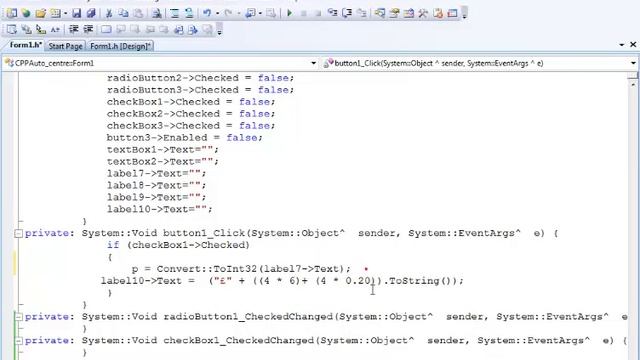Open the Navigate Backward dropdown arrow
Image resolution: width=640 pixels, height=360 pixels.
pos(260,14)
